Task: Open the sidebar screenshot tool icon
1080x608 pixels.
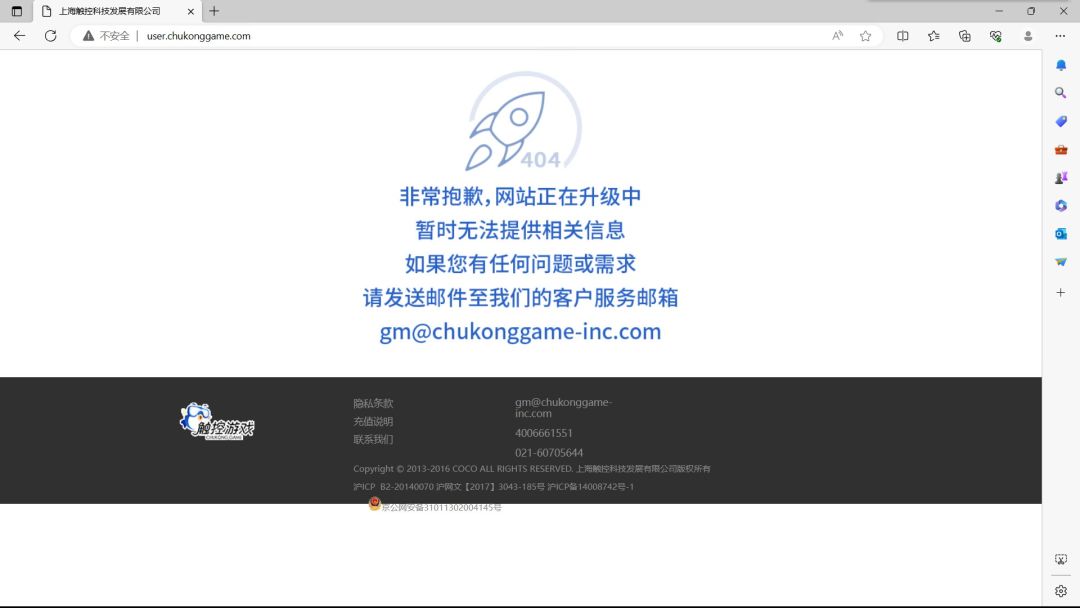Action: coord(1061,559)
